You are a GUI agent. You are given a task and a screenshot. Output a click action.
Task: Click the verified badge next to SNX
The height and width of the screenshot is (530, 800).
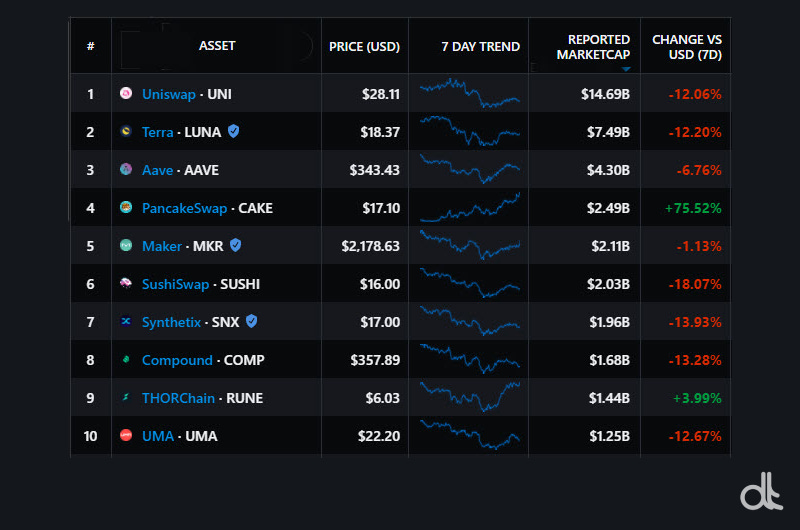(x=252, y=321)
